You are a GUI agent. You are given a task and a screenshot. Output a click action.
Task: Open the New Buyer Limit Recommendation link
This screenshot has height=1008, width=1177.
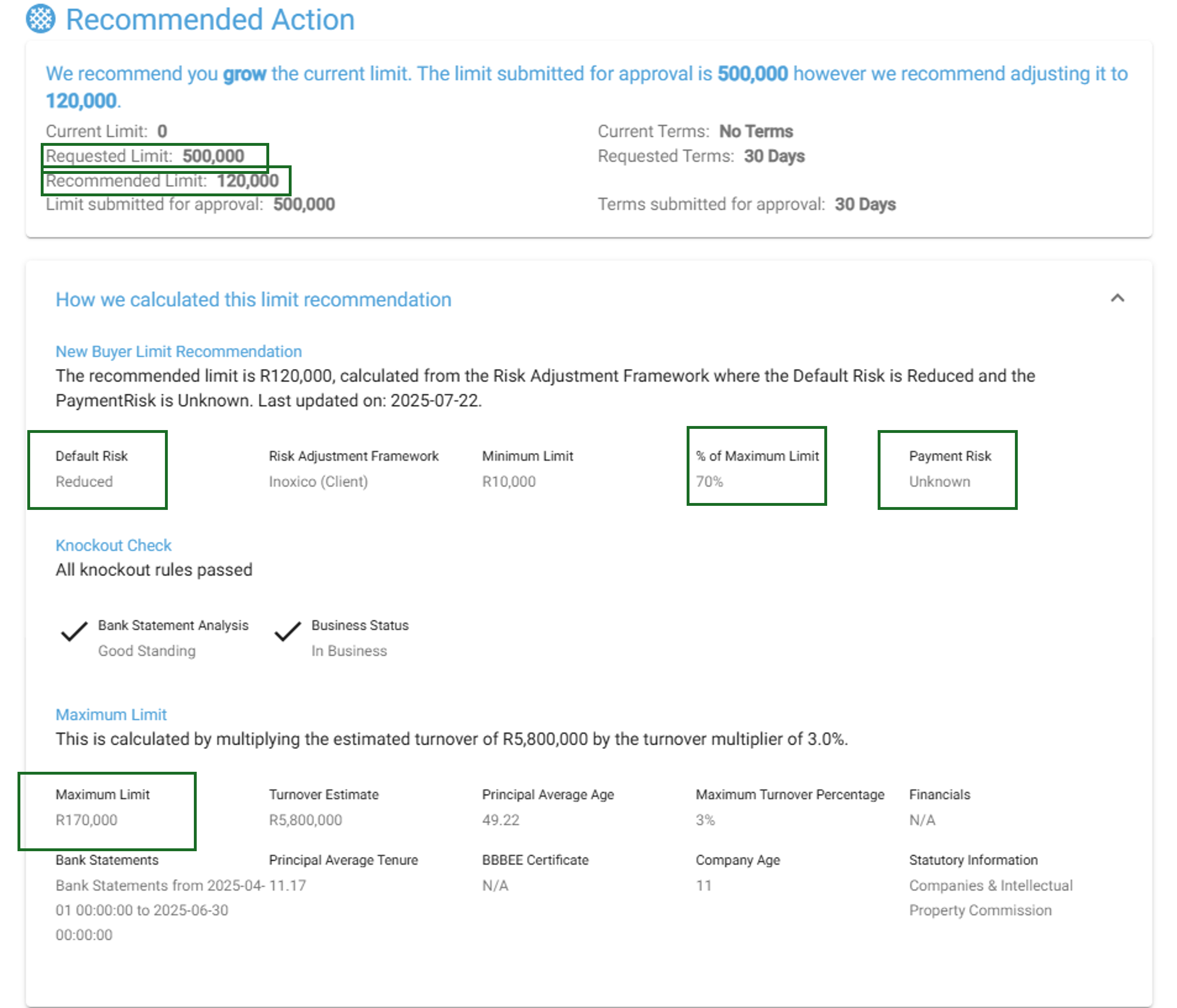178,352
